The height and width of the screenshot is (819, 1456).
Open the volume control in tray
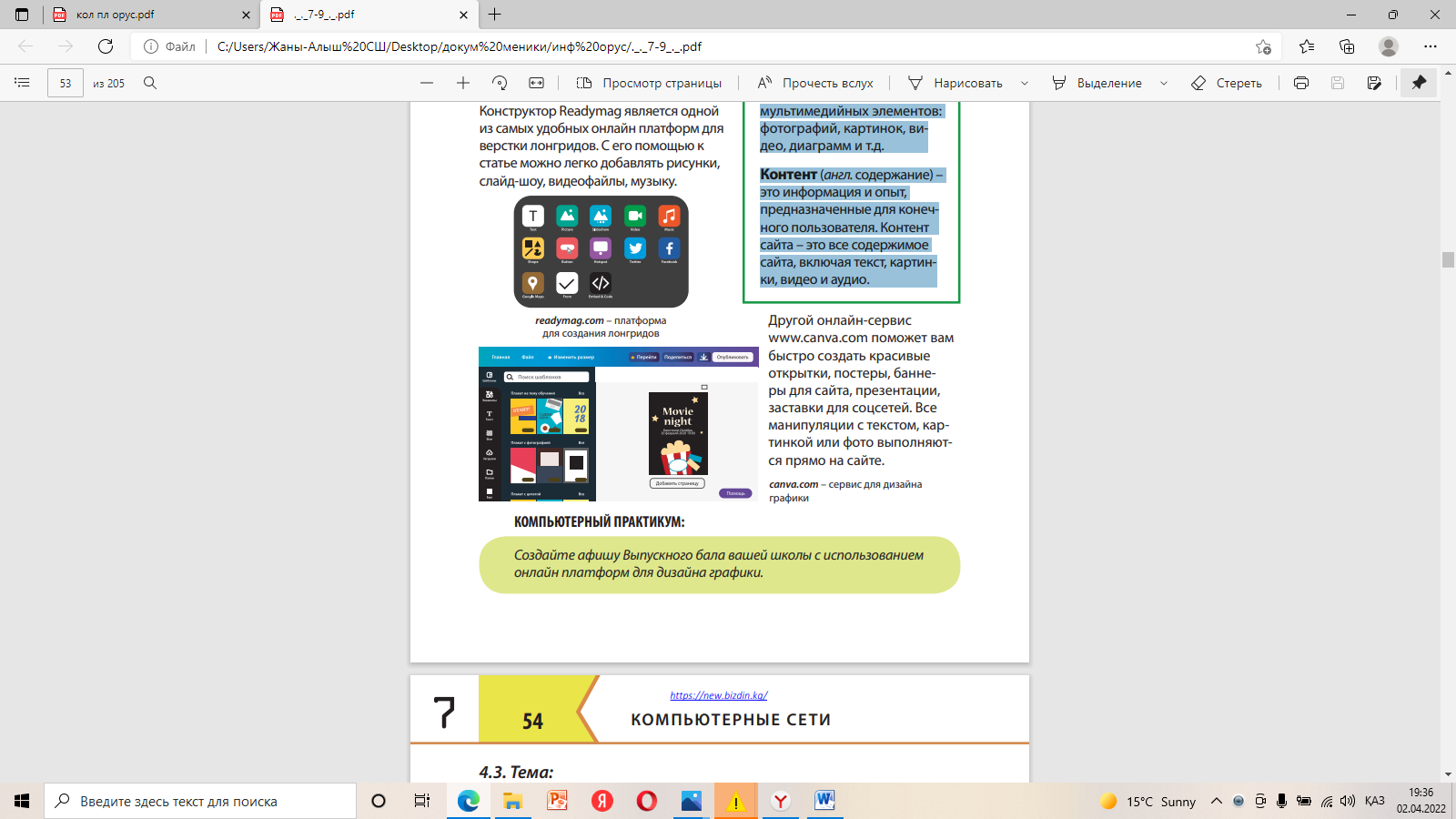(1348, 801)
